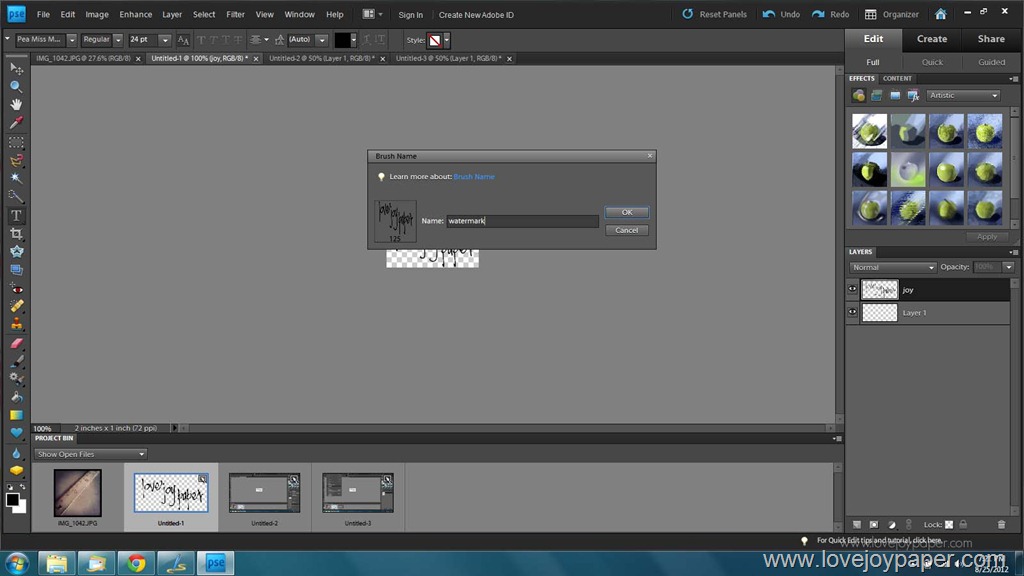The height and width of the screenshot is (576, 1024).
Task: Toggle Strikethrough text style
Action: point(238,40)
